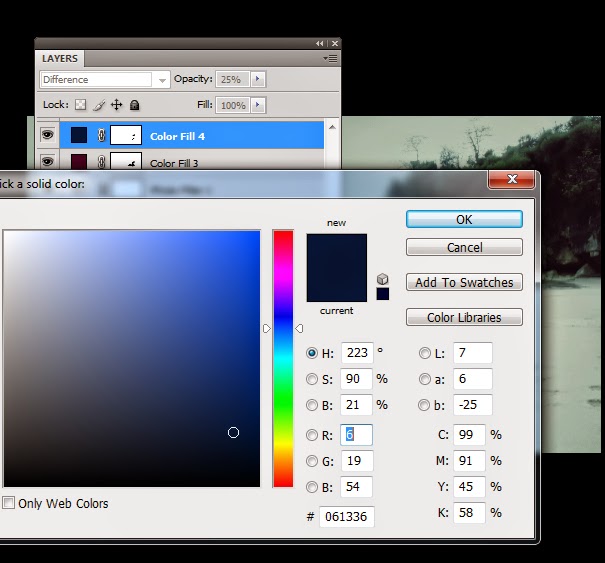Switch to the LAYERS tab
Image resolution: width=605 pixels, height=563 pixels.
[60, 59]
